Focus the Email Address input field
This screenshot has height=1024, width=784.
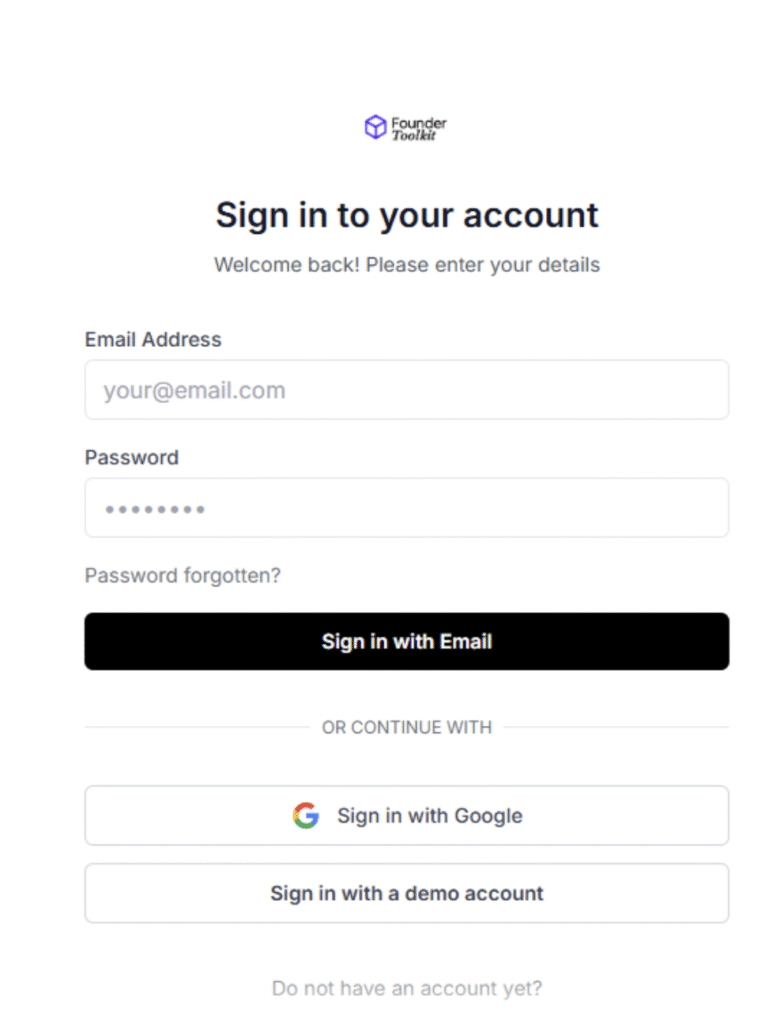[x=406, y=390]
